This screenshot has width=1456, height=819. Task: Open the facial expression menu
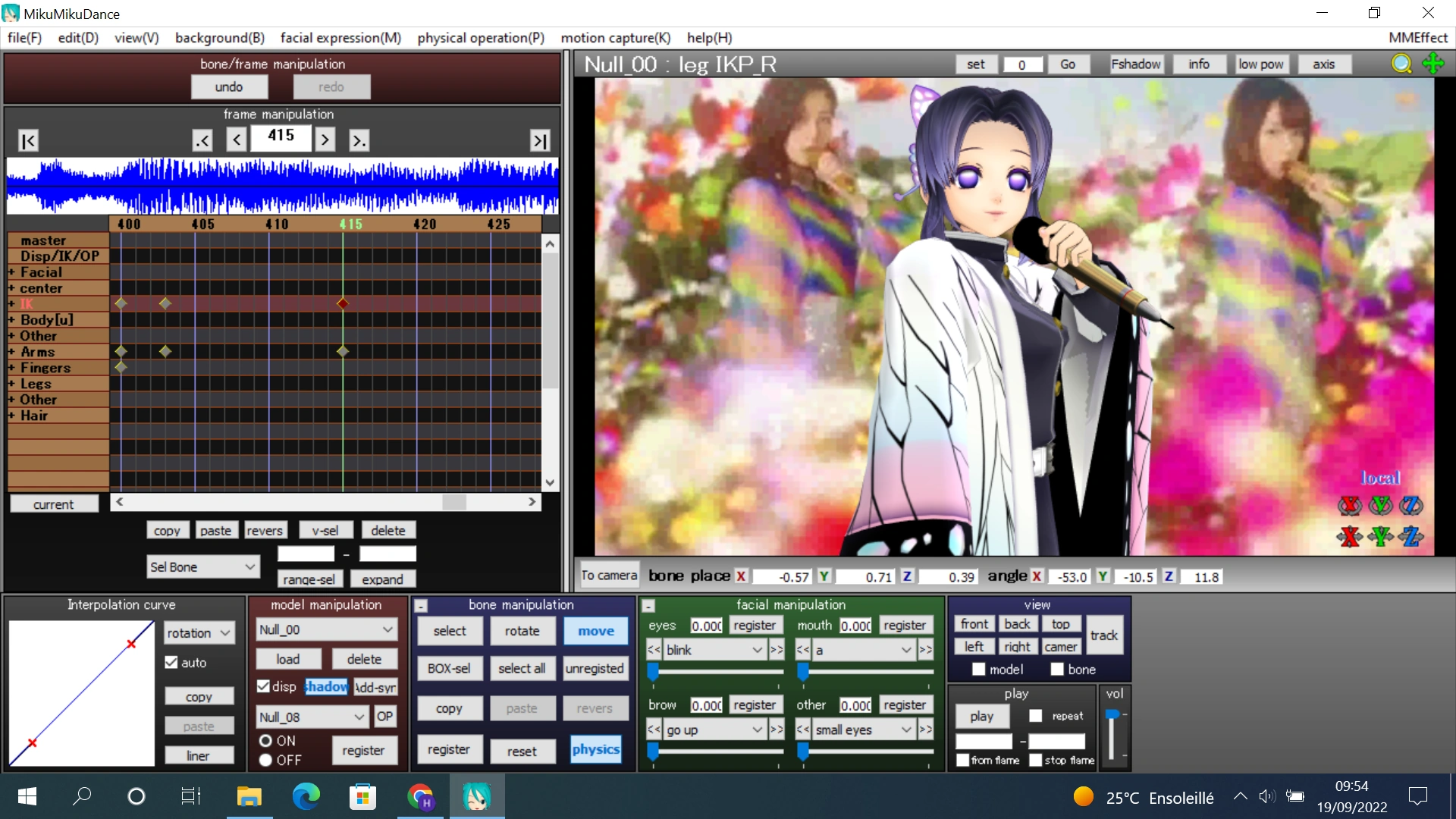(x=340, y=38)
